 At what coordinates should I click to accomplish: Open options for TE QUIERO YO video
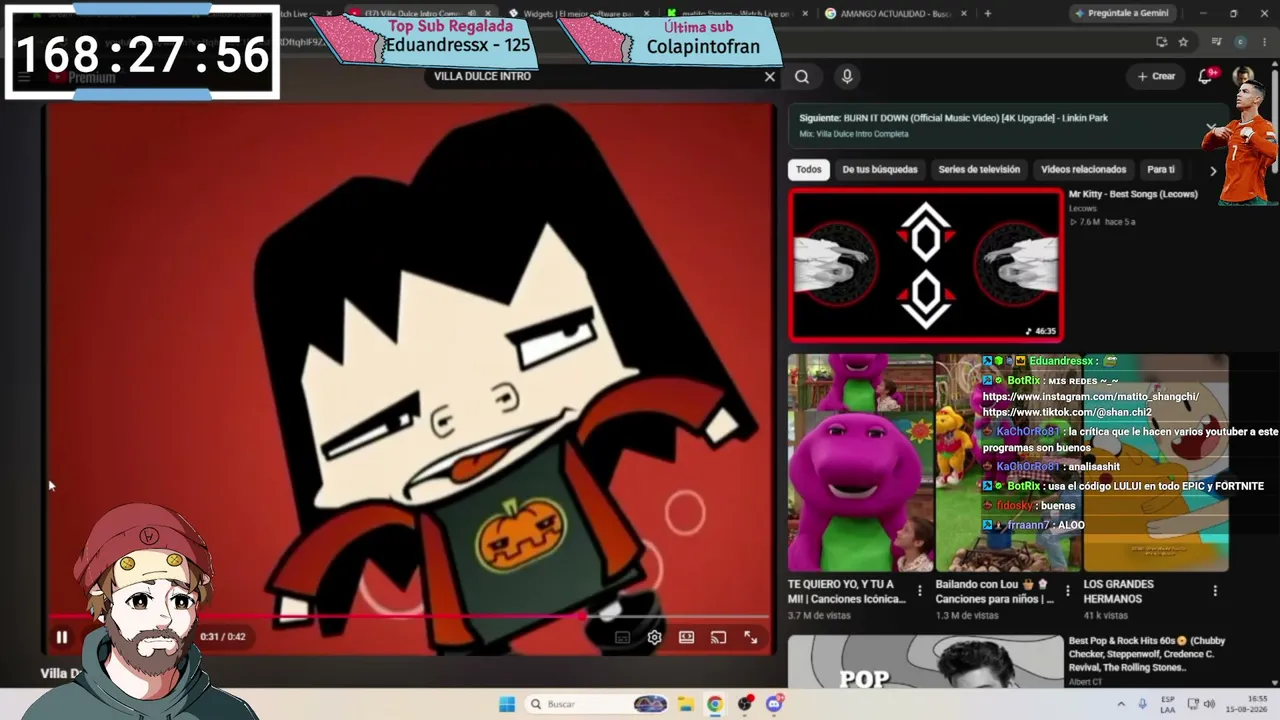[919, 591]
